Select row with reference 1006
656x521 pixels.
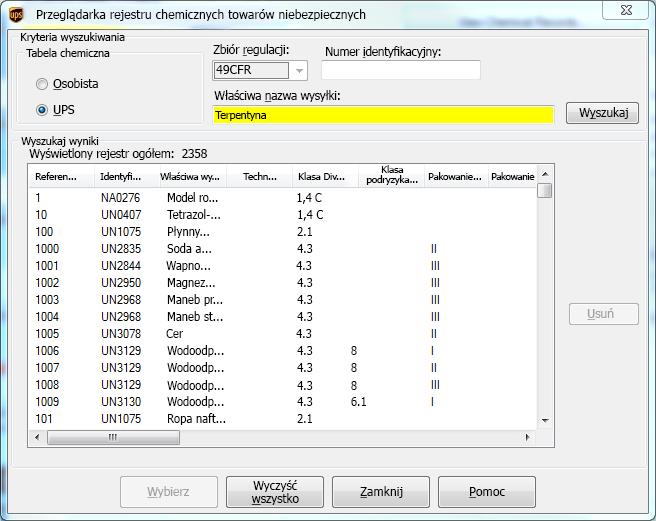click(x=283, y=351)
